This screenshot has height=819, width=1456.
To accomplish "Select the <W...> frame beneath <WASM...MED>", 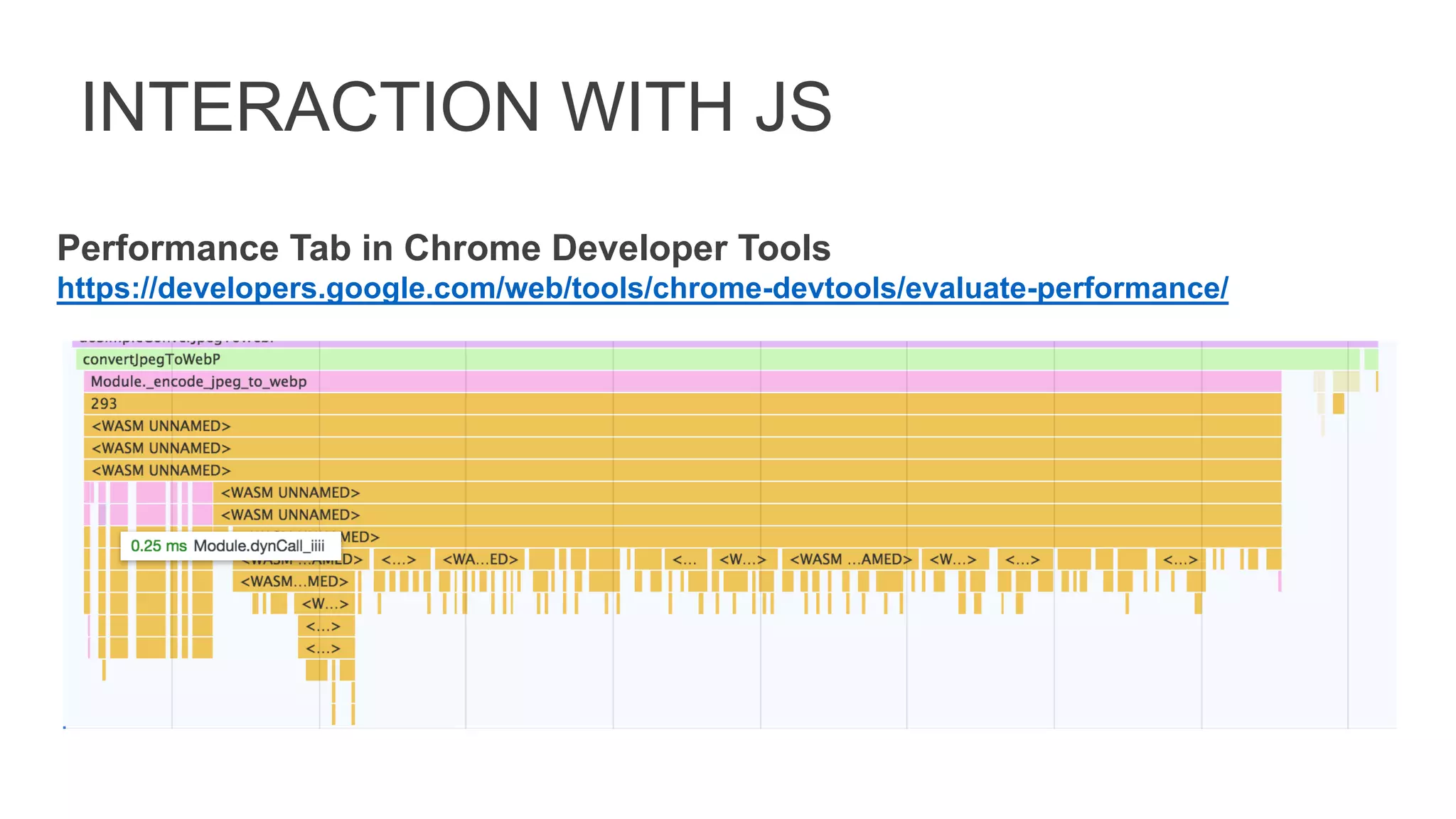I will (x=326, y=604).
